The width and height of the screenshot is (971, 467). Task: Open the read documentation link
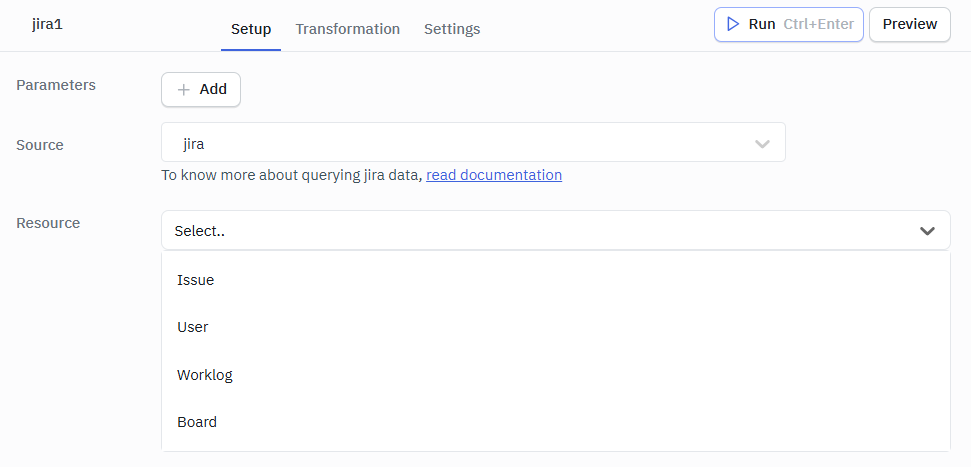(494, 175)
